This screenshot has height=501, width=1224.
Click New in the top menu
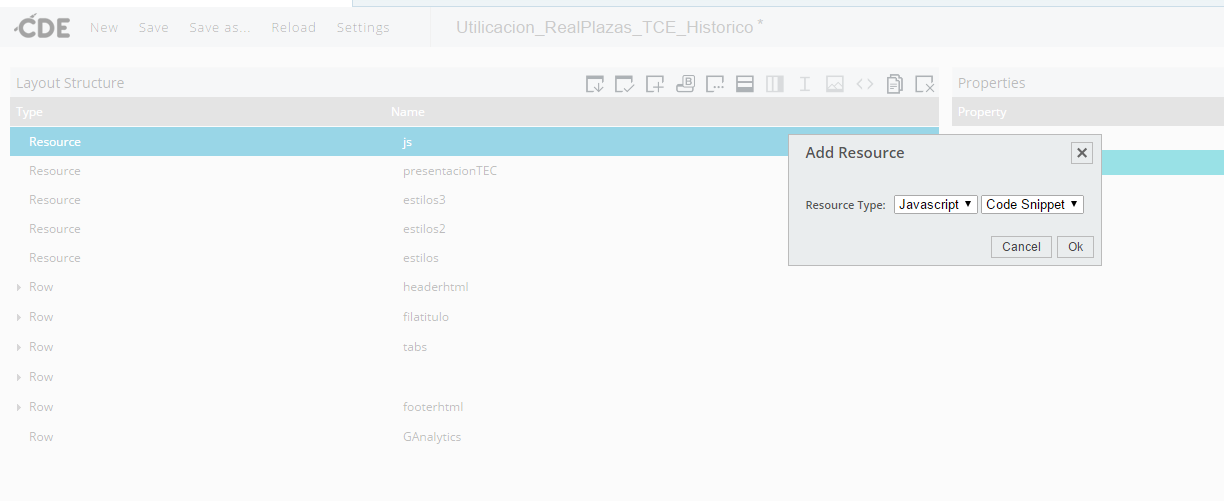104,28
